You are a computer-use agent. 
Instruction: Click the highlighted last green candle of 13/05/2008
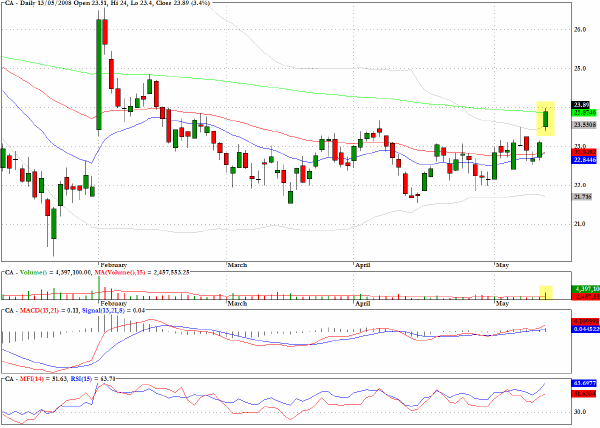pyautogui.click(x=546, y=119)
